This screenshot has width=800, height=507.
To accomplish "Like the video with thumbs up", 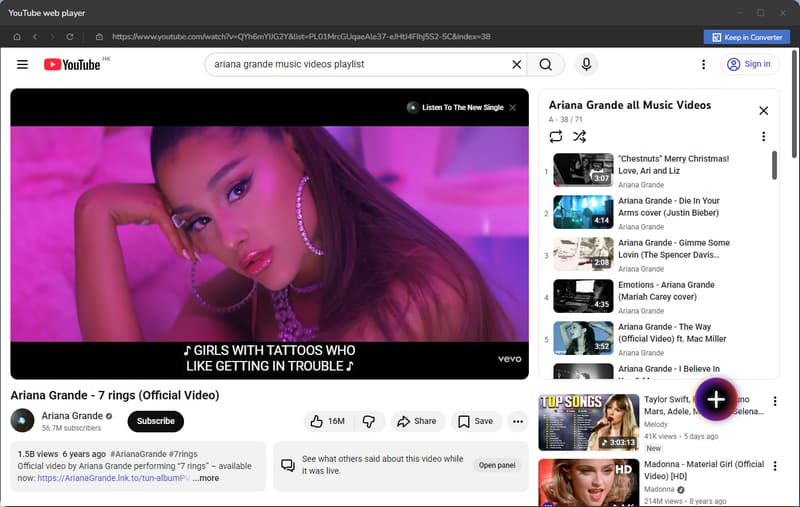I will pos(329,421).
